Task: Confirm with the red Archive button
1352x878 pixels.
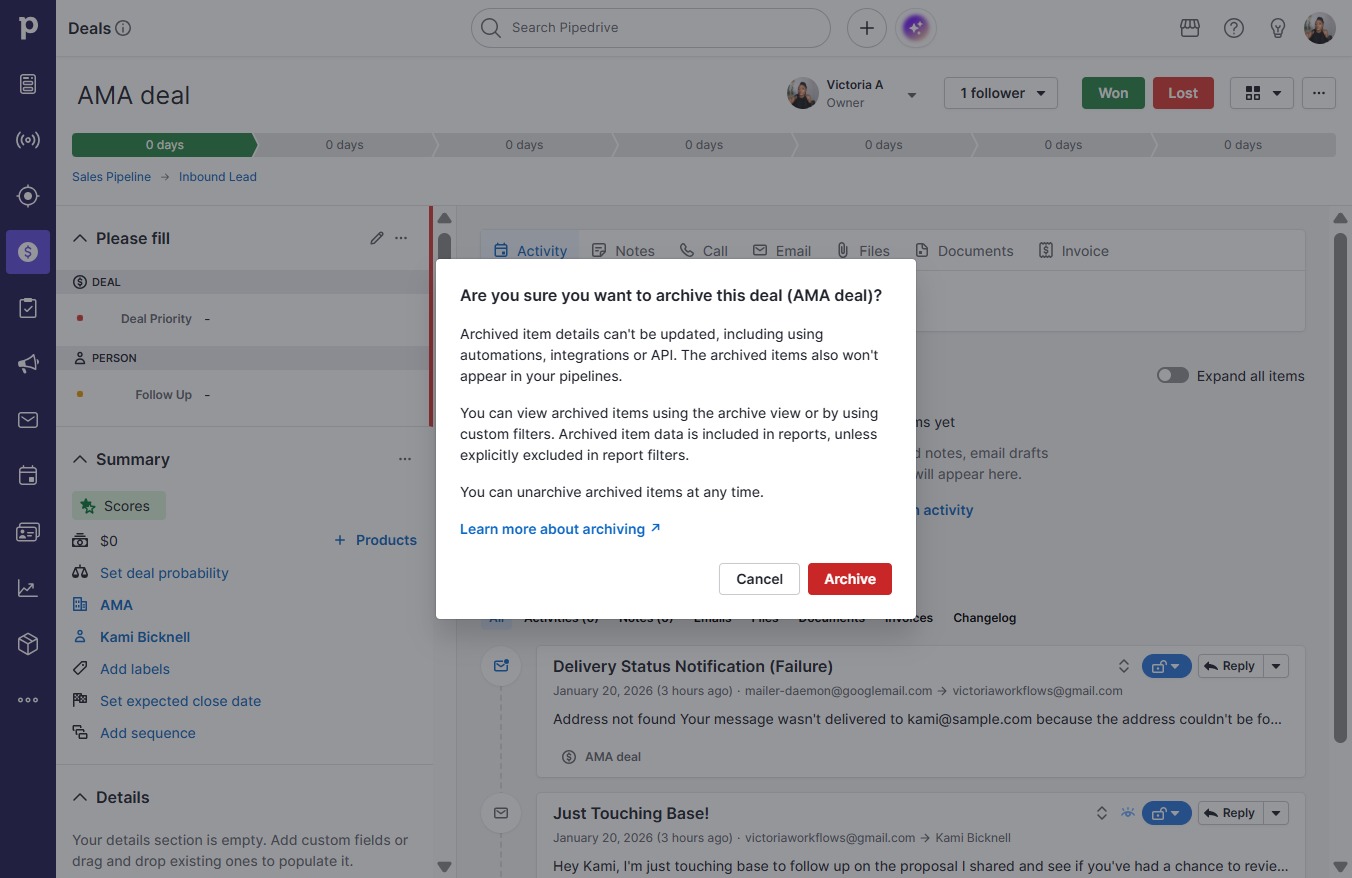Action: (x=850, y=579)
